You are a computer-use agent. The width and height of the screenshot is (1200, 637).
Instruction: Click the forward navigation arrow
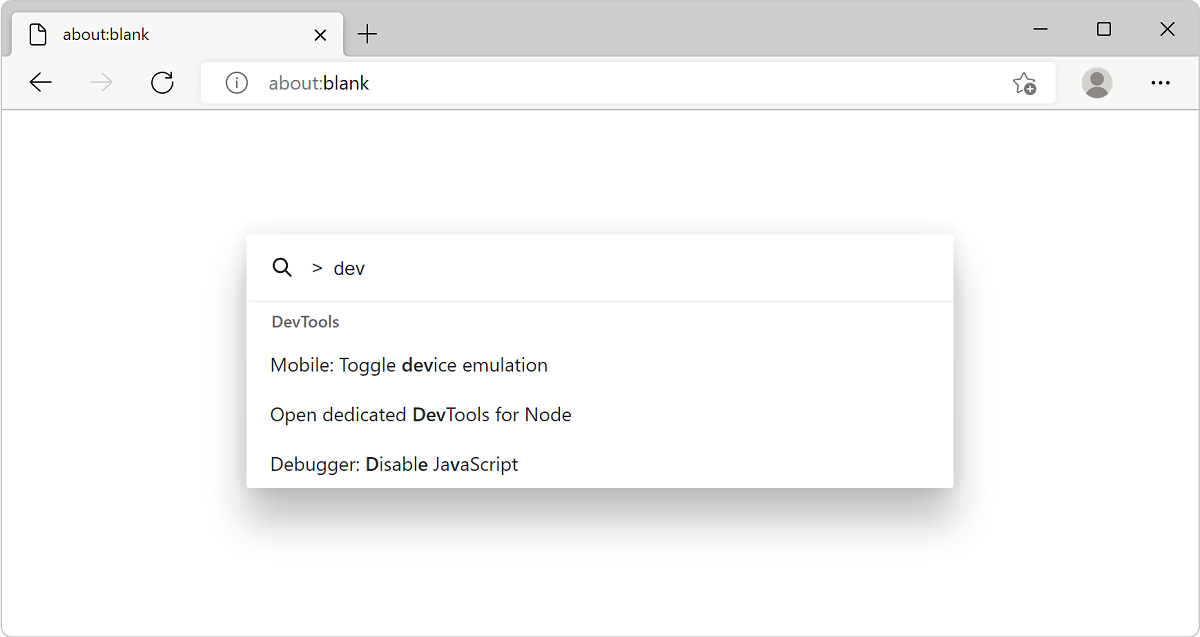[100, 82]
